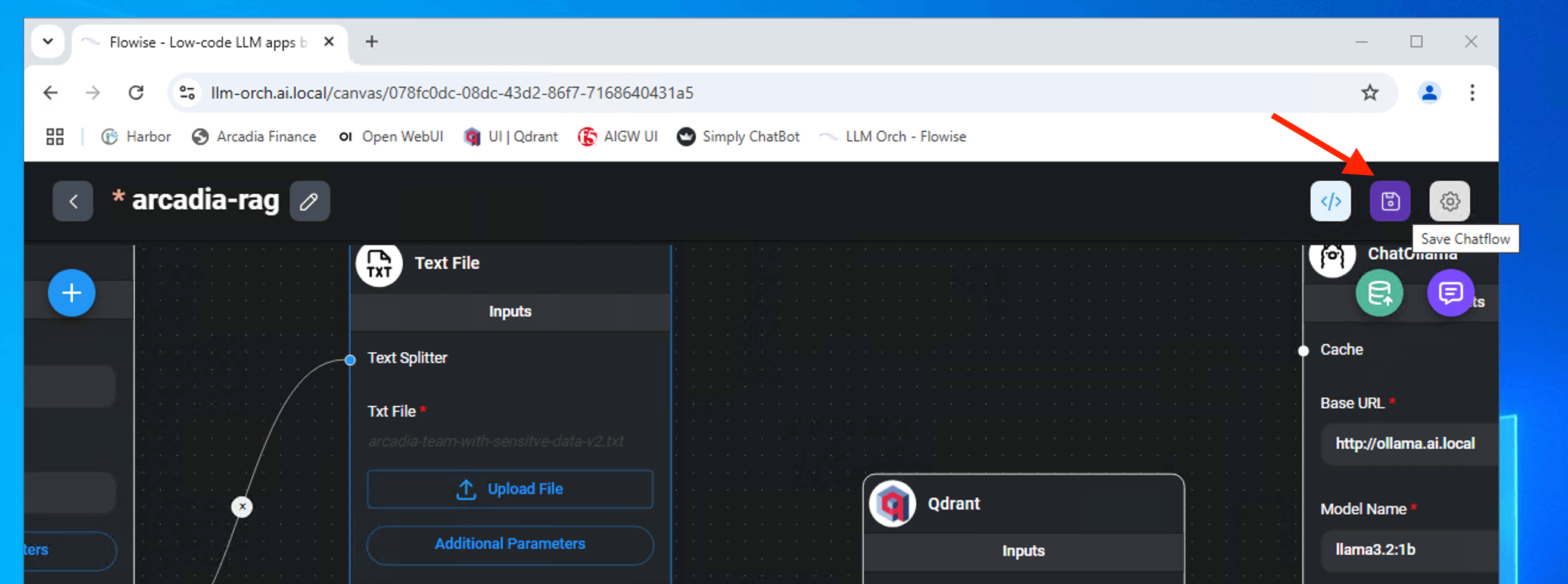Open a new browser tab

coord(371,41)
